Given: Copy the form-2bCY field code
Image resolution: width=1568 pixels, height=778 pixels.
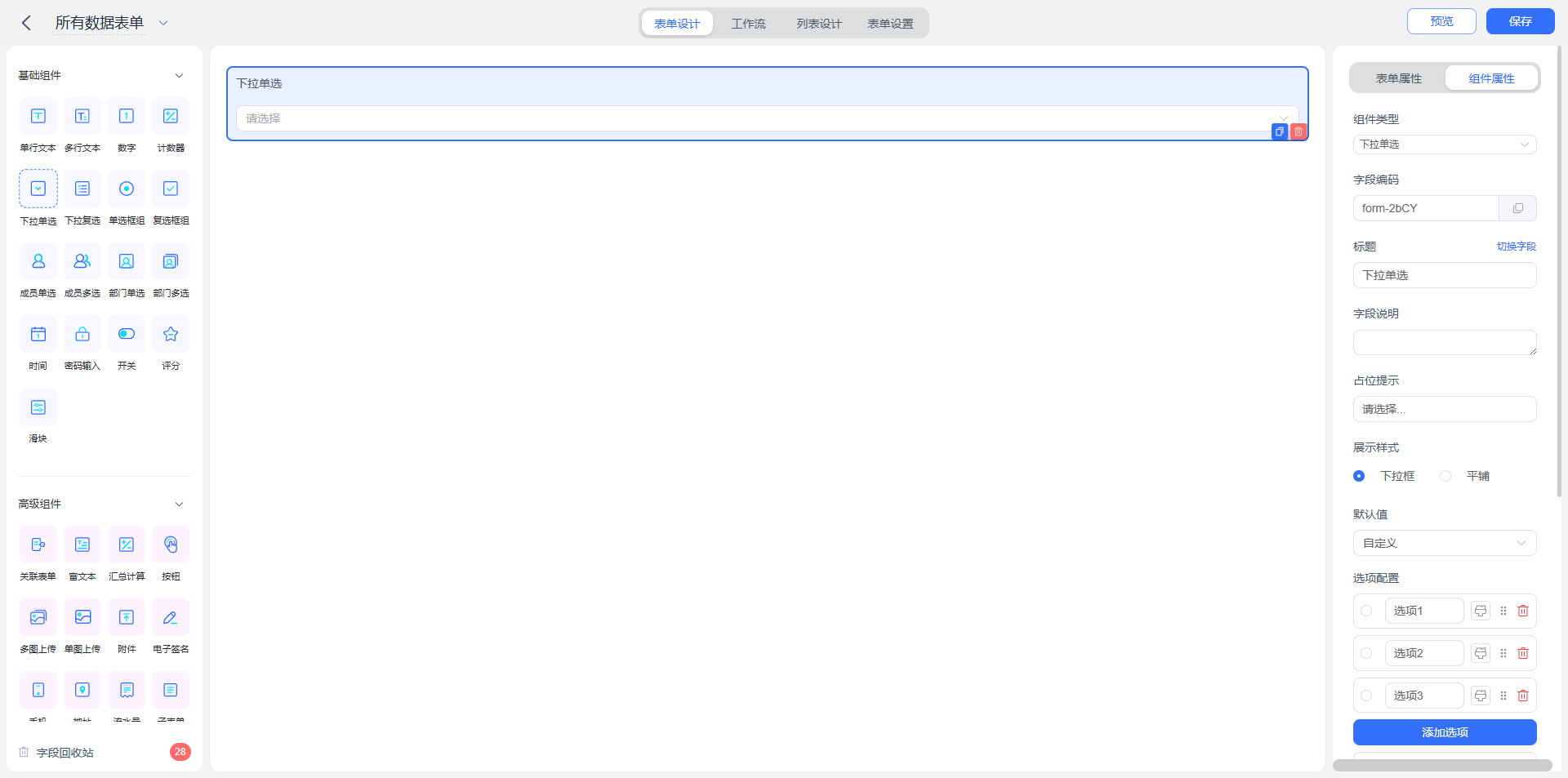Looking at the screenshot, I should 1517,208.
